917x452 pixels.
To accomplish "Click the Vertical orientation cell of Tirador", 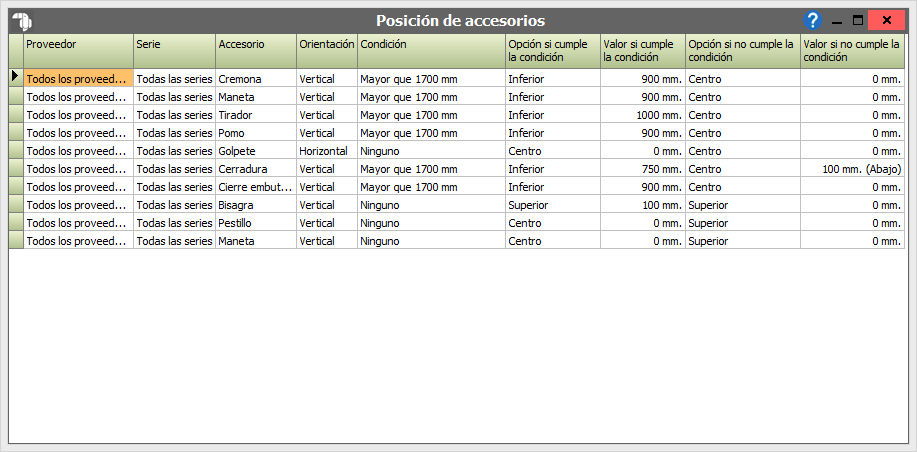I will [x=328, y=115].
